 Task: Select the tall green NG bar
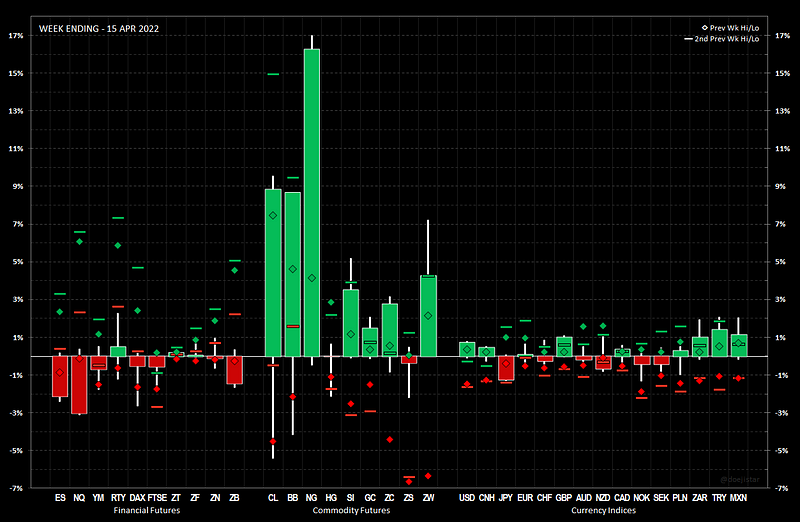[311, 202]
